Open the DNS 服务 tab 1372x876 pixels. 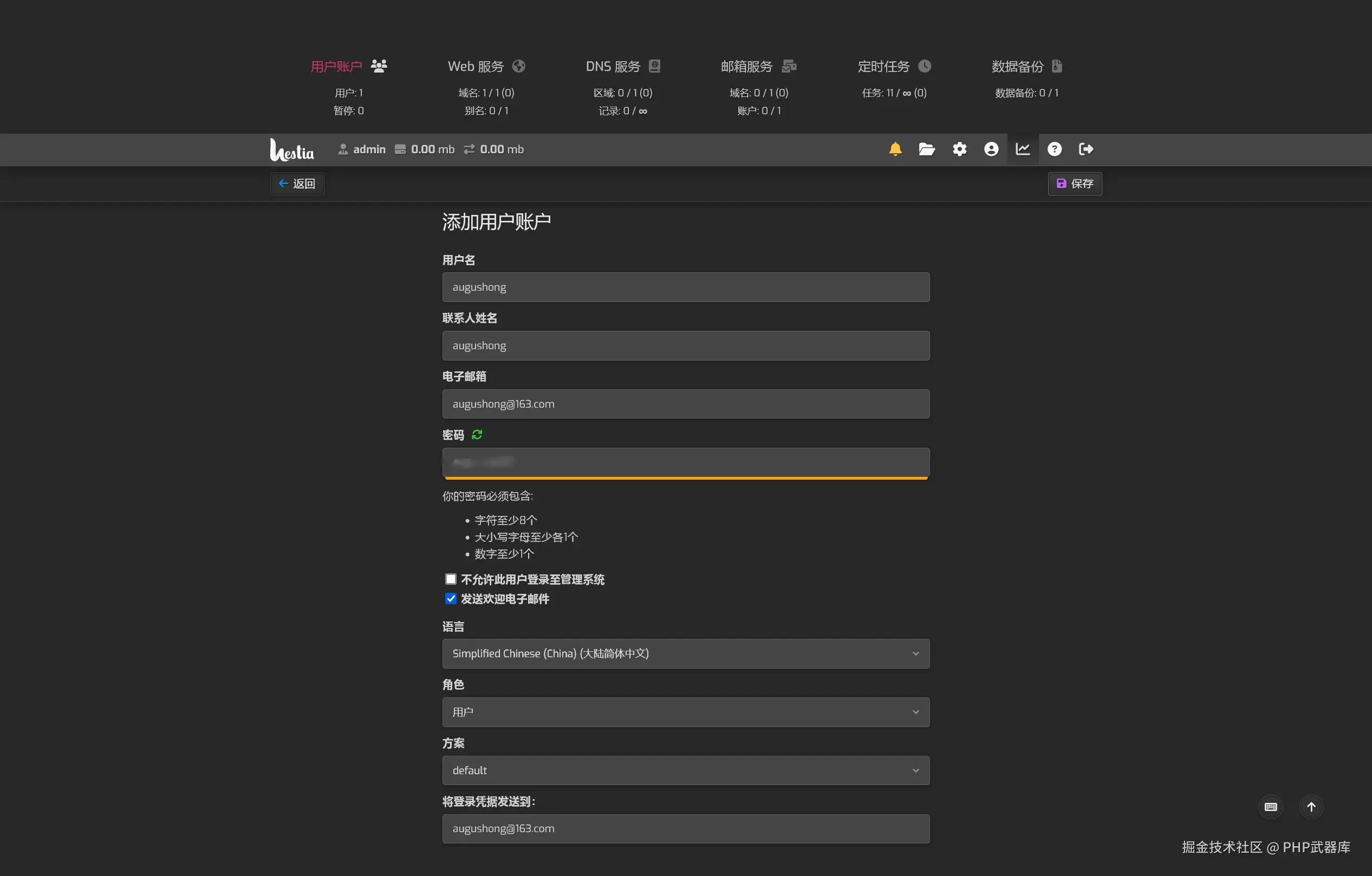coord(622,67)
